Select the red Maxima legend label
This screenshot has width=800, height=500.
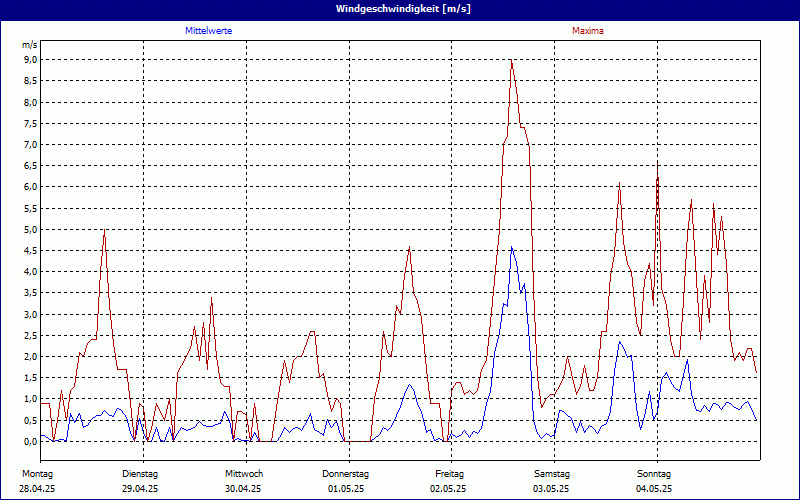(x=588, y=31)
